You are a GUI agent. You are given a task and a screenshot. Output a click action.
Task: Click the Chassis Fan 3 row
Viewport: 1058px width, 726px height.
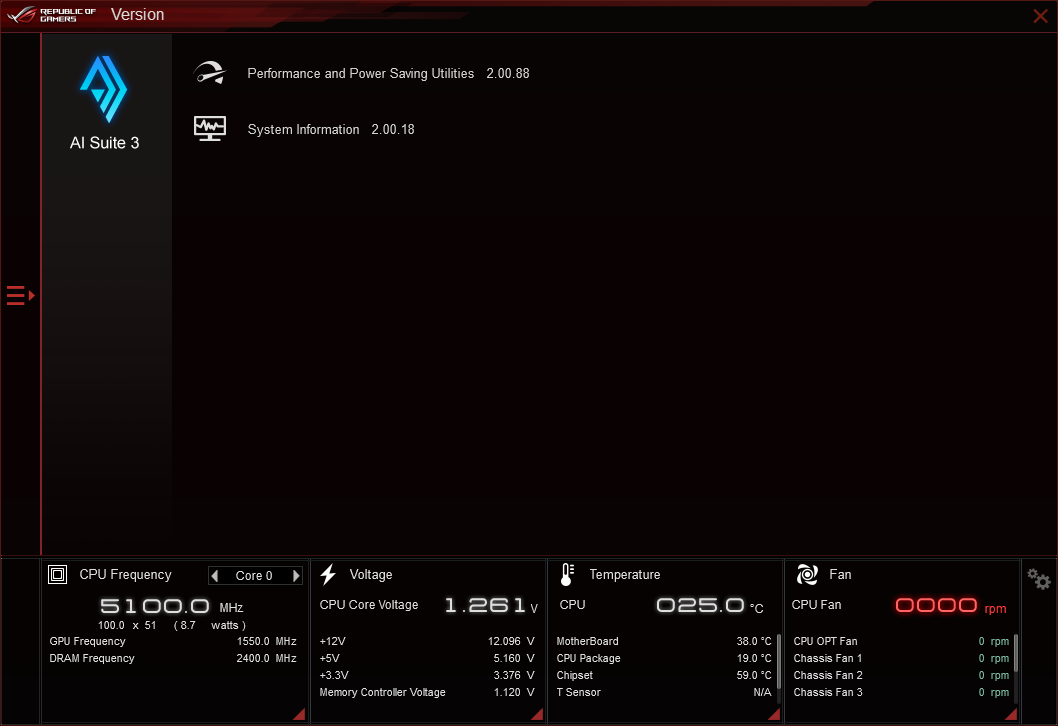[901, 692]
